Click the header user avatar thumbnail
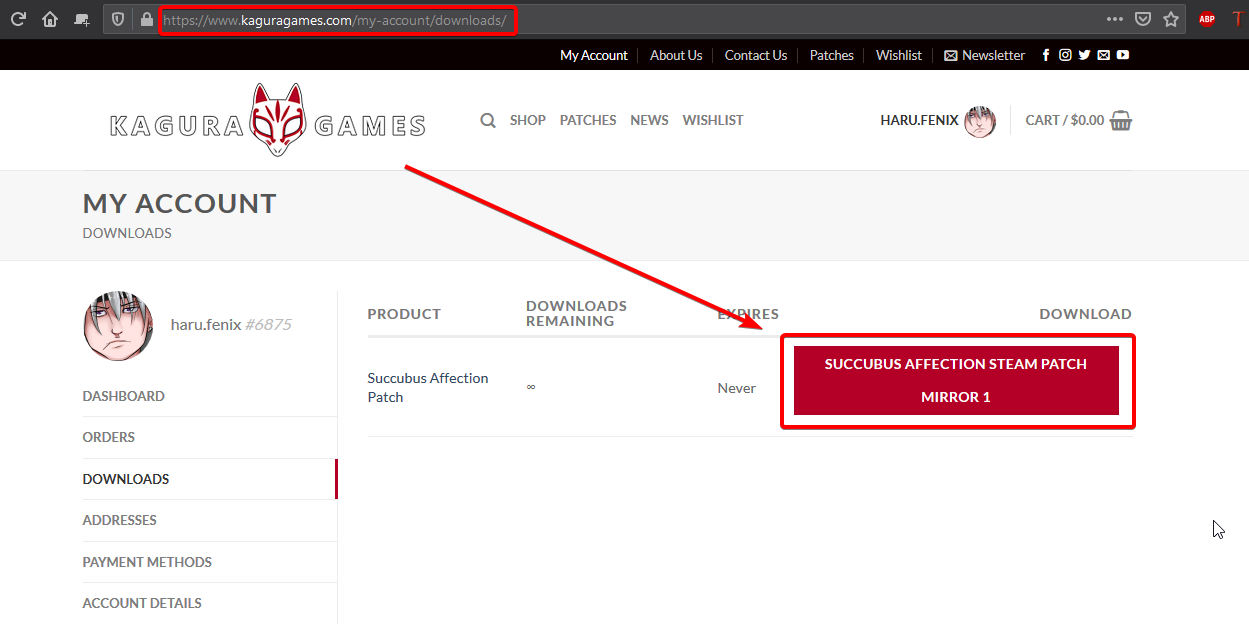Image resolution: width=1249 pixels, height=624 pixels. coord(980,121)
